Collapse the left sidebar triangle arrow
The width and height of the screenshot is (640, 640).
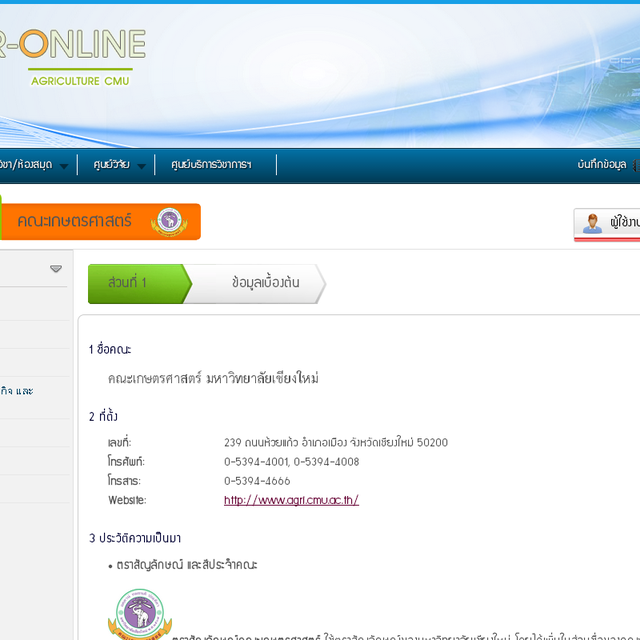tap(56, 269)
